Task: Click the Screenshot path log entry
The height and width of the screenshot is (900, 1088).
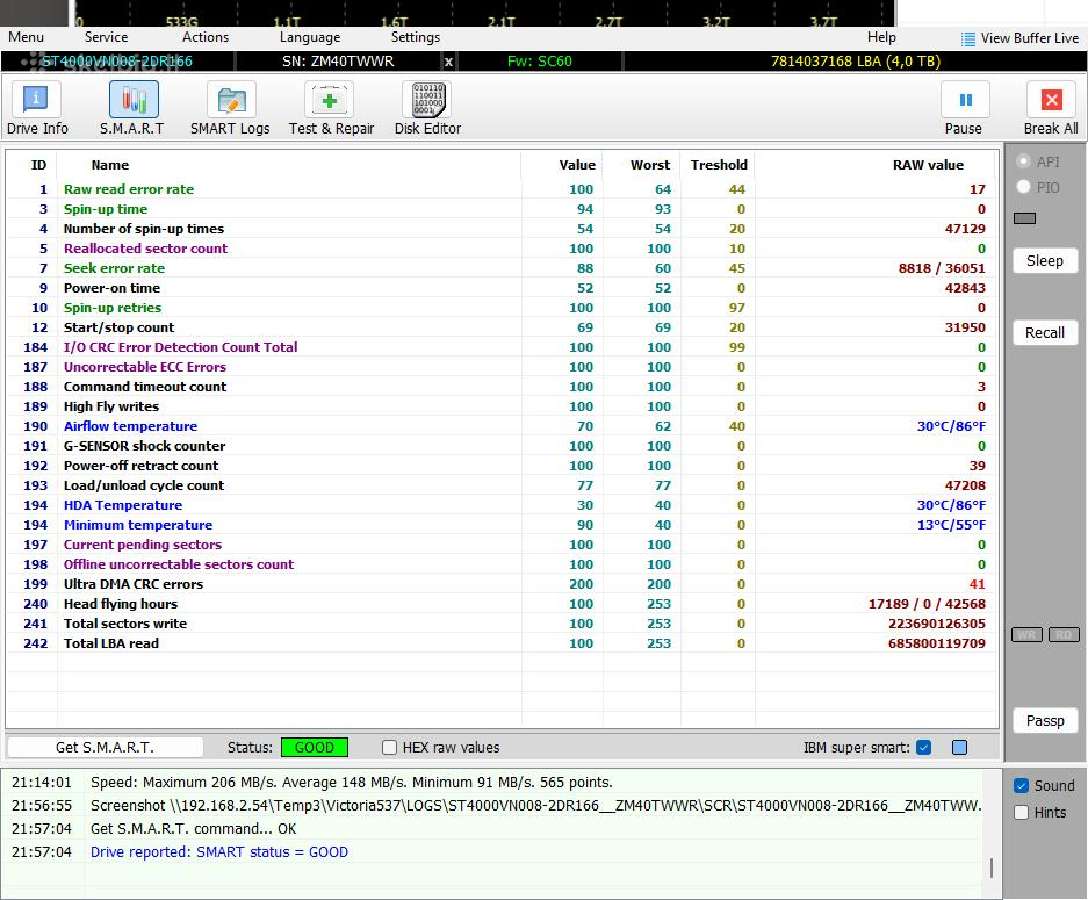Action: 536,806
